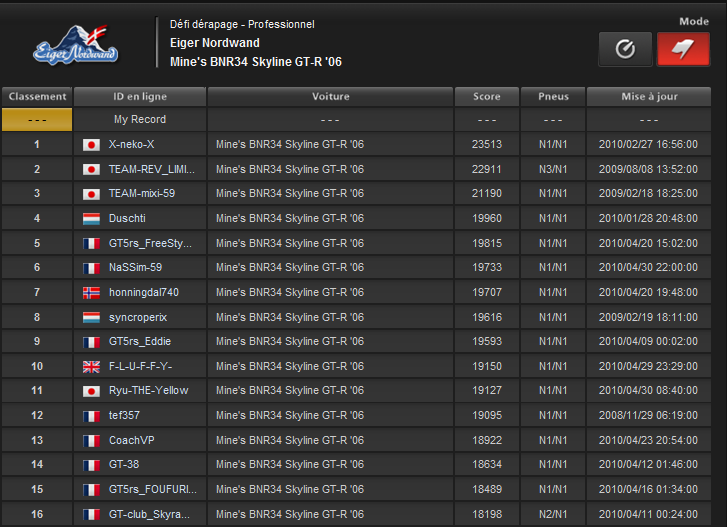Viewport: 727px width, 527px height.
Task: Select score 18198
Action: pos(487,514)
